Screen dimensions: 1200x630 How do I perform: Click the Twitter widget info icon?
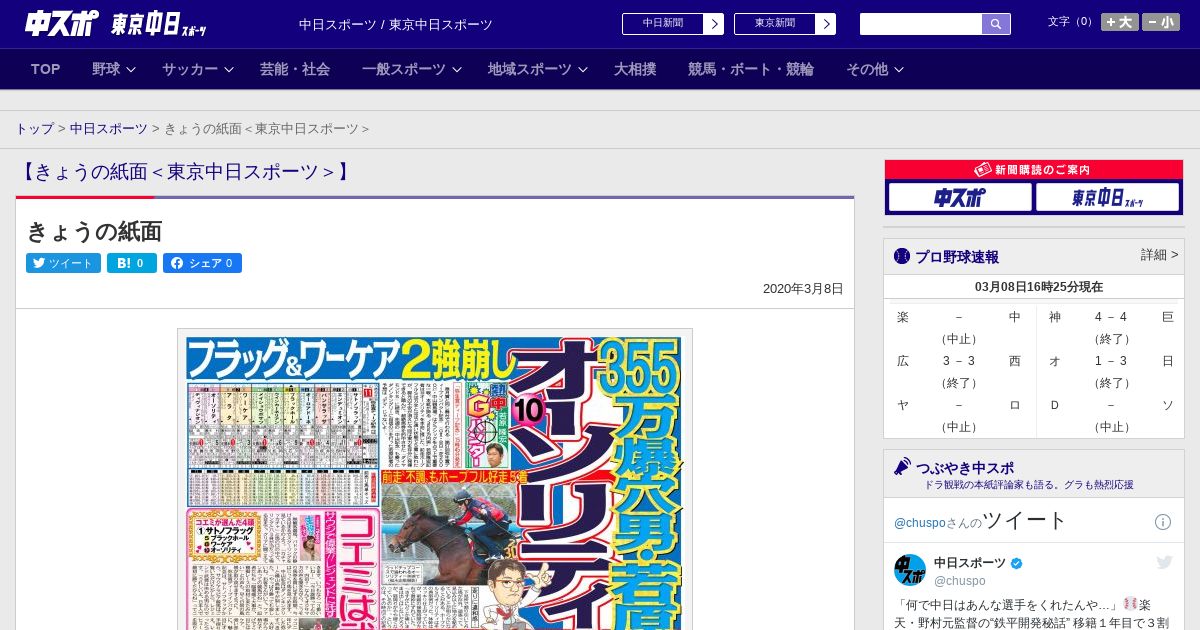[1163, 522]
